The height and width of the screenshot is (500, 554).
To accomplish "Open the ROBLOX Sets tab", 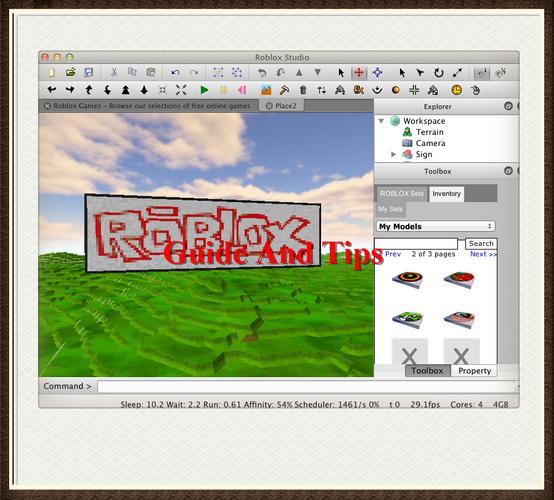I will point(402,194).
